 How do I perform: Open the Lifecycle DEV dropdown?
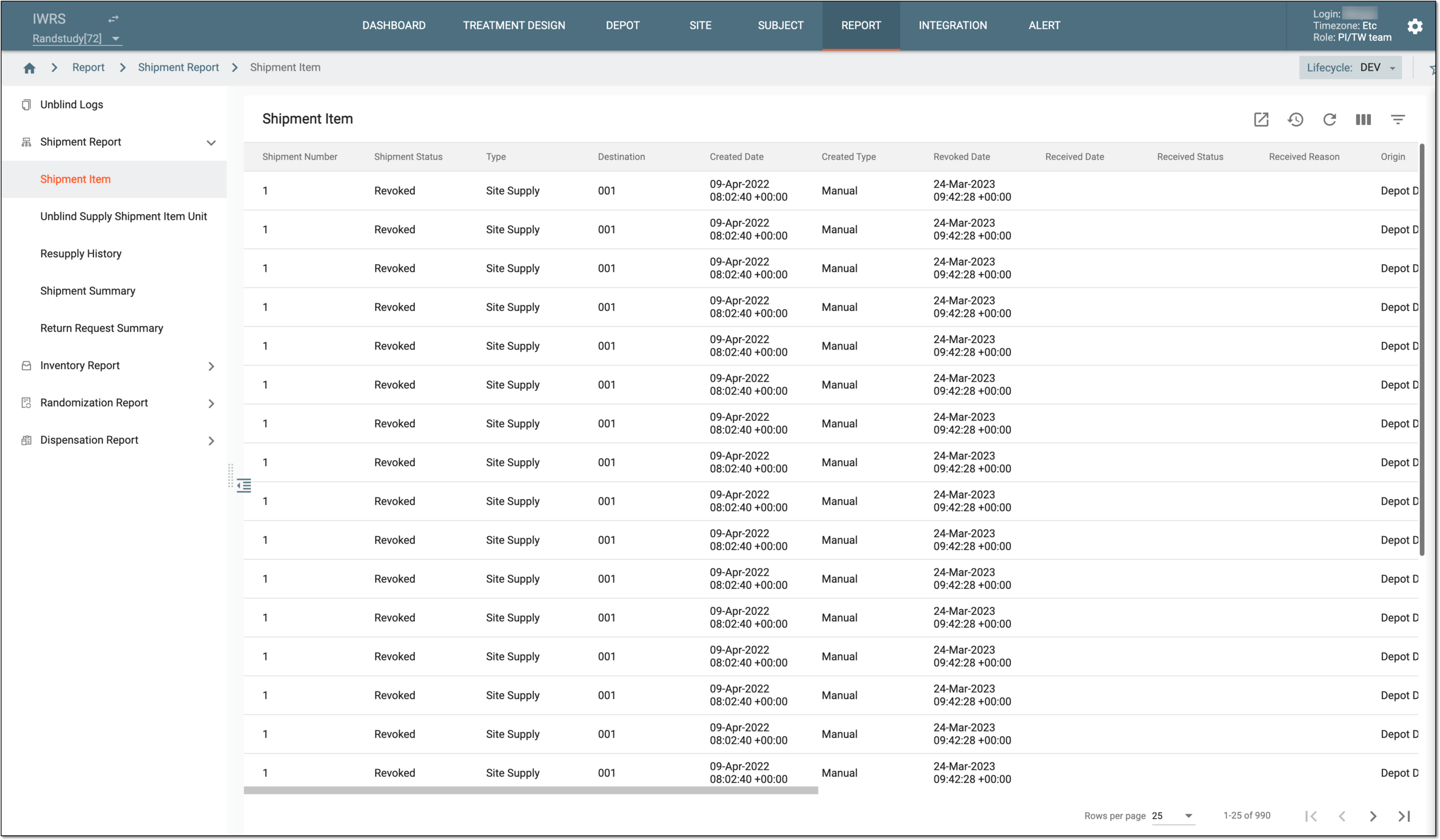1350,67
